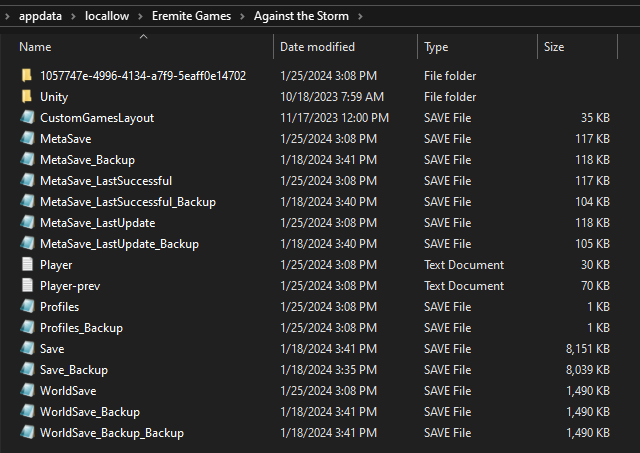The height and width of the screenshot is (453, 640).
Task: Sort by the Date modified column header
Action: 320,47
